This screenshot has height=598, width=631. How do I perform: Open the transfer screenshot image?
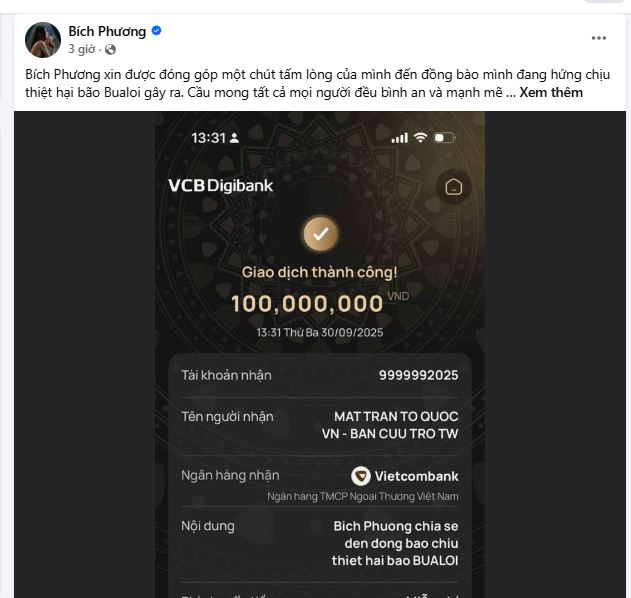(320, 354)
